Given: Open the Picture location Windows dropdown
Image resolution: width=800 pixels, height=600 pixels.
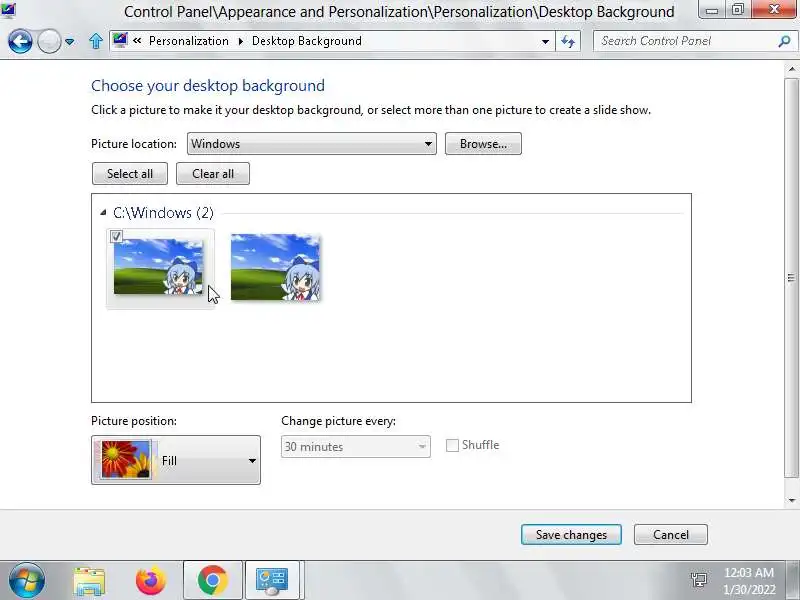Looking at the screenshot, I should (312, 144).
